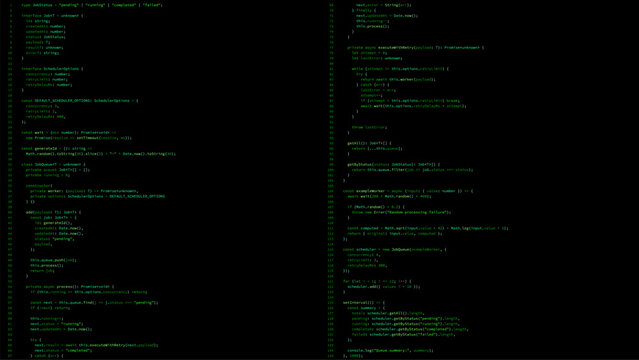The image size is (639, 360).
Task: Click the 'setInterval(() => {' line
Action: [x=364, y=302]
